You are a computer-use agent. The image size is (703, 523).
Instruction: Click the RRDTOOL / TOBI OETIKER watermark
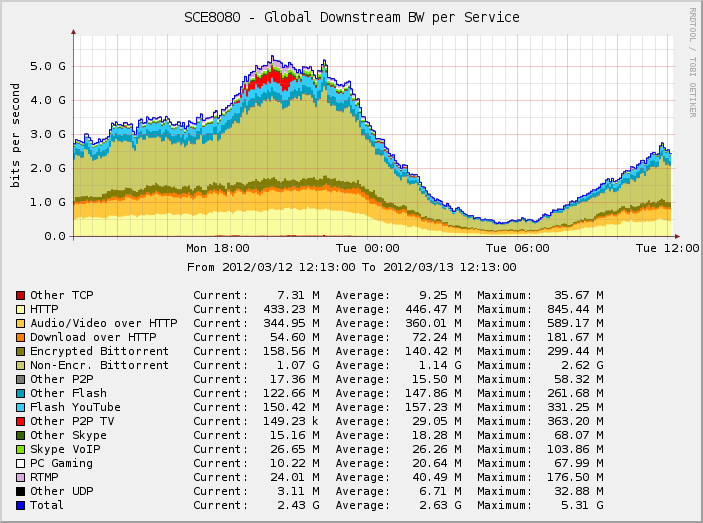tap(692, 62)
